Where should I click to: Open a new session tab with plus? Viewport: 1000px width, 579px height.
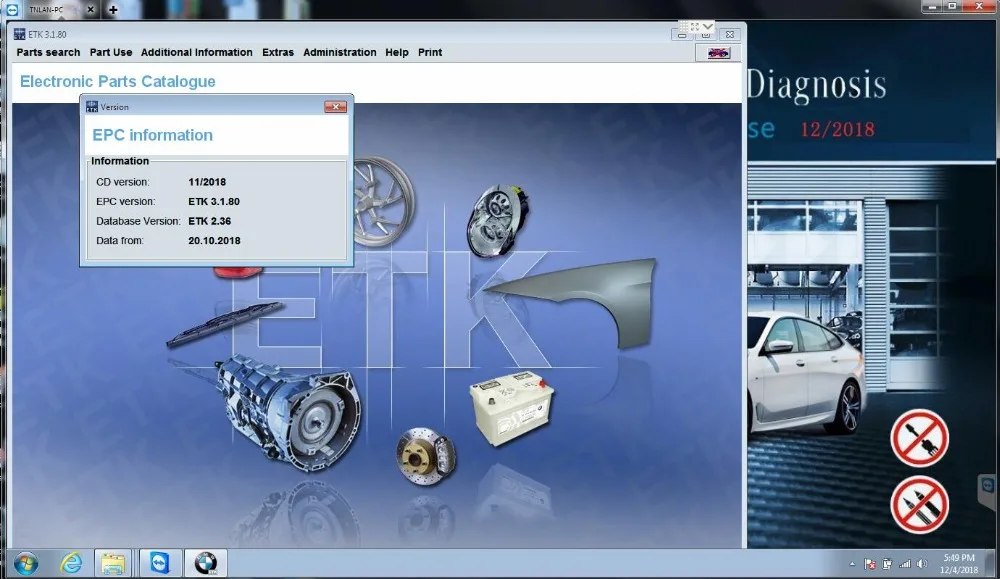pos(113,10)
